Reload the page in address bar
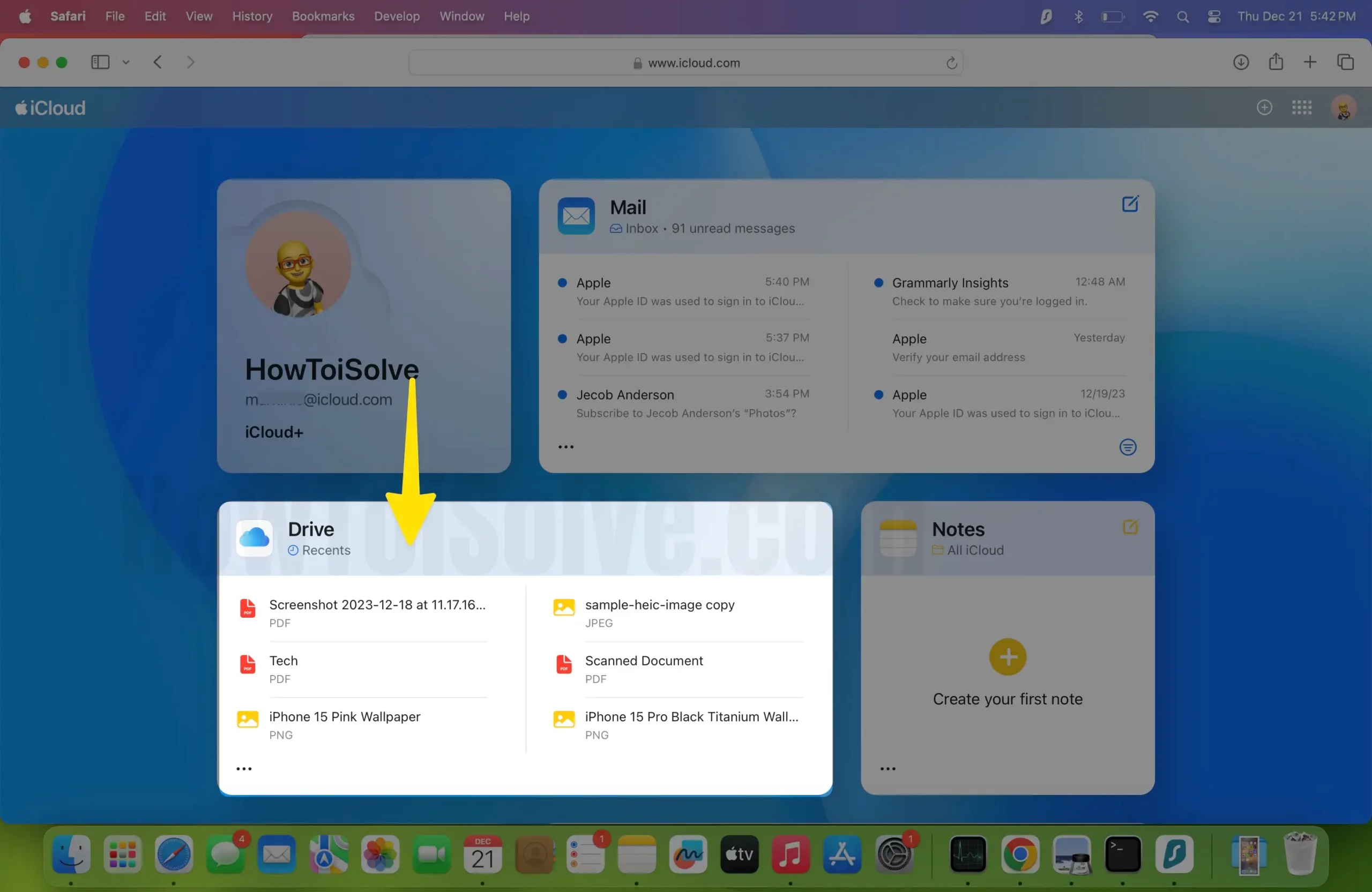 tap(951, 63)
